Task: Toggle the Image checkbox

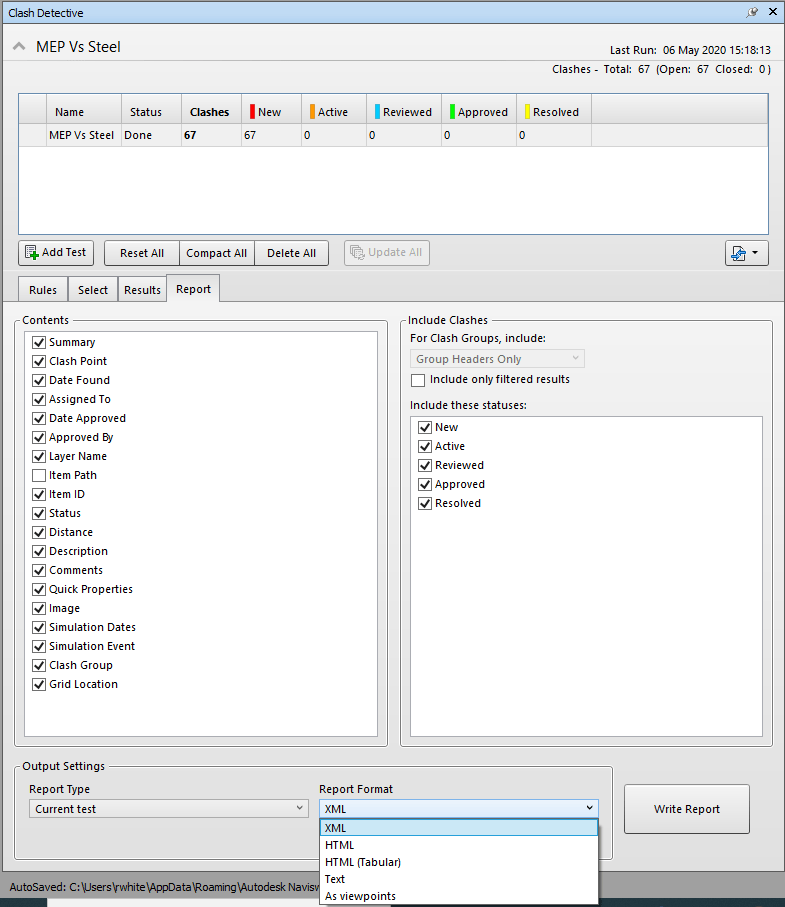Action: (x=39, y=609)
